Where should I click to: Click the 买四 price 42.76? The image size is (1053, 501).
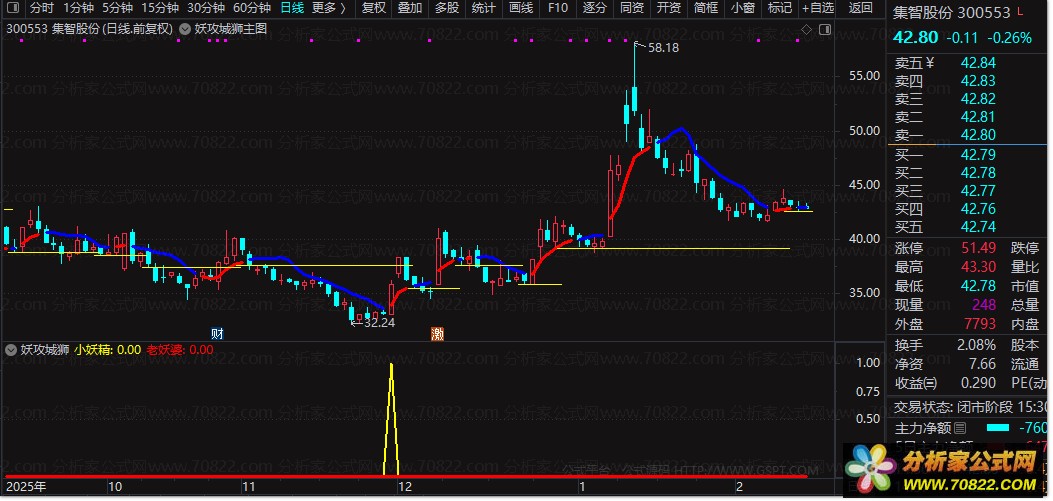pos(978,210)
